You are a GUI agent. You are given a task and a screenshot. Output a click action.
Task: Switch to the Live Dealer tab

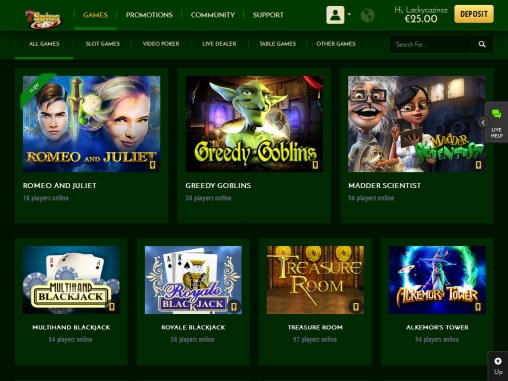pyautogui.click(x=219, y=44)
